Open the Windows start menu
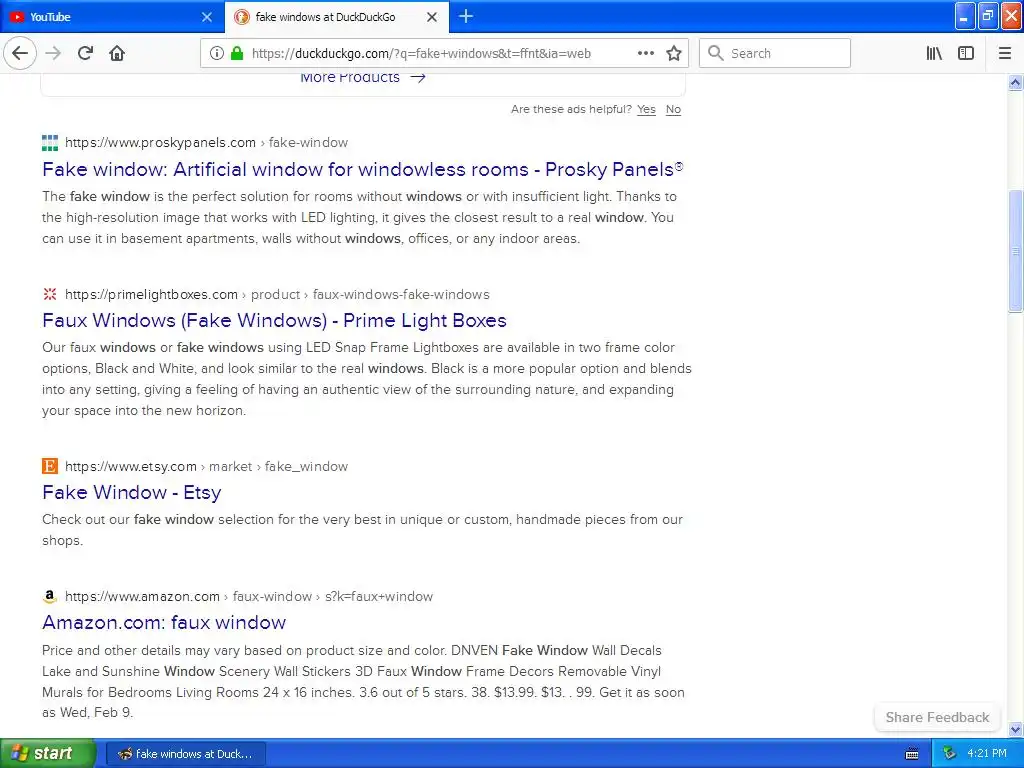Image resolution: width=1024 pixels, height=768 pixels. (48, 753)
